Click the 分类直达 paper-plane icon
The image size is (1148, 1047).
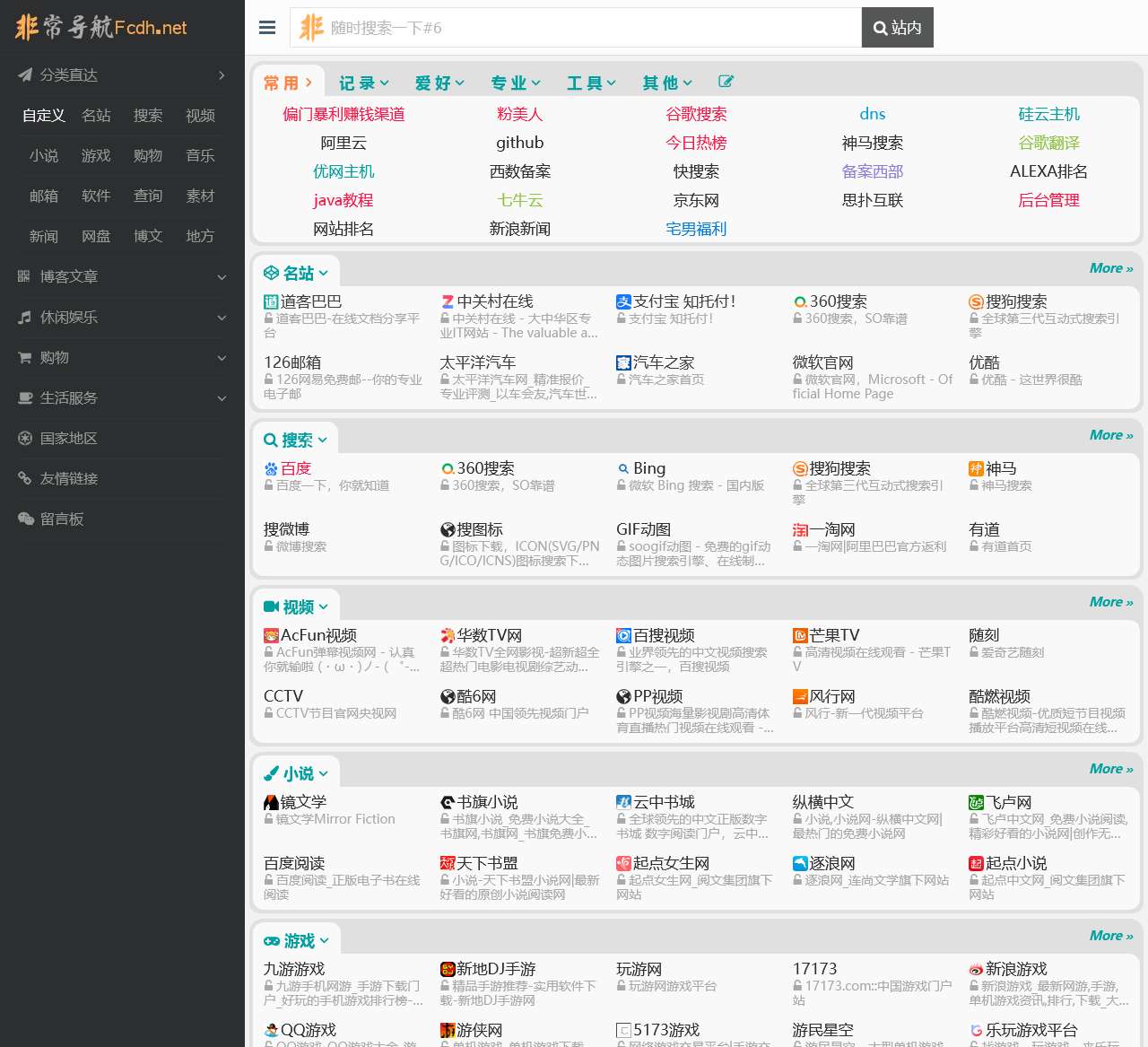(25, 75)
